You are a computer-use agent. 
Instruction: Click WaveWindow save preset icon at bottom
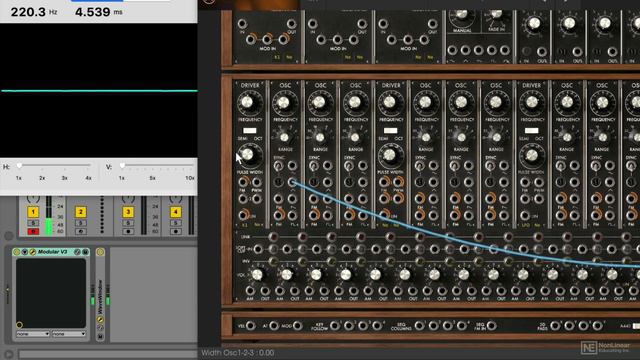click(x=100, y=336)
